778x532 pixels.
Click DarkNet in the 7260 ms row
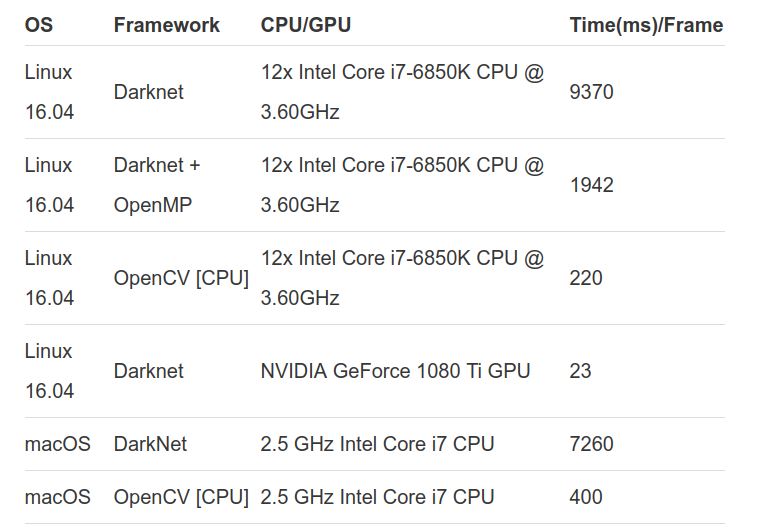pyautogui.click(x=150, y=444)
